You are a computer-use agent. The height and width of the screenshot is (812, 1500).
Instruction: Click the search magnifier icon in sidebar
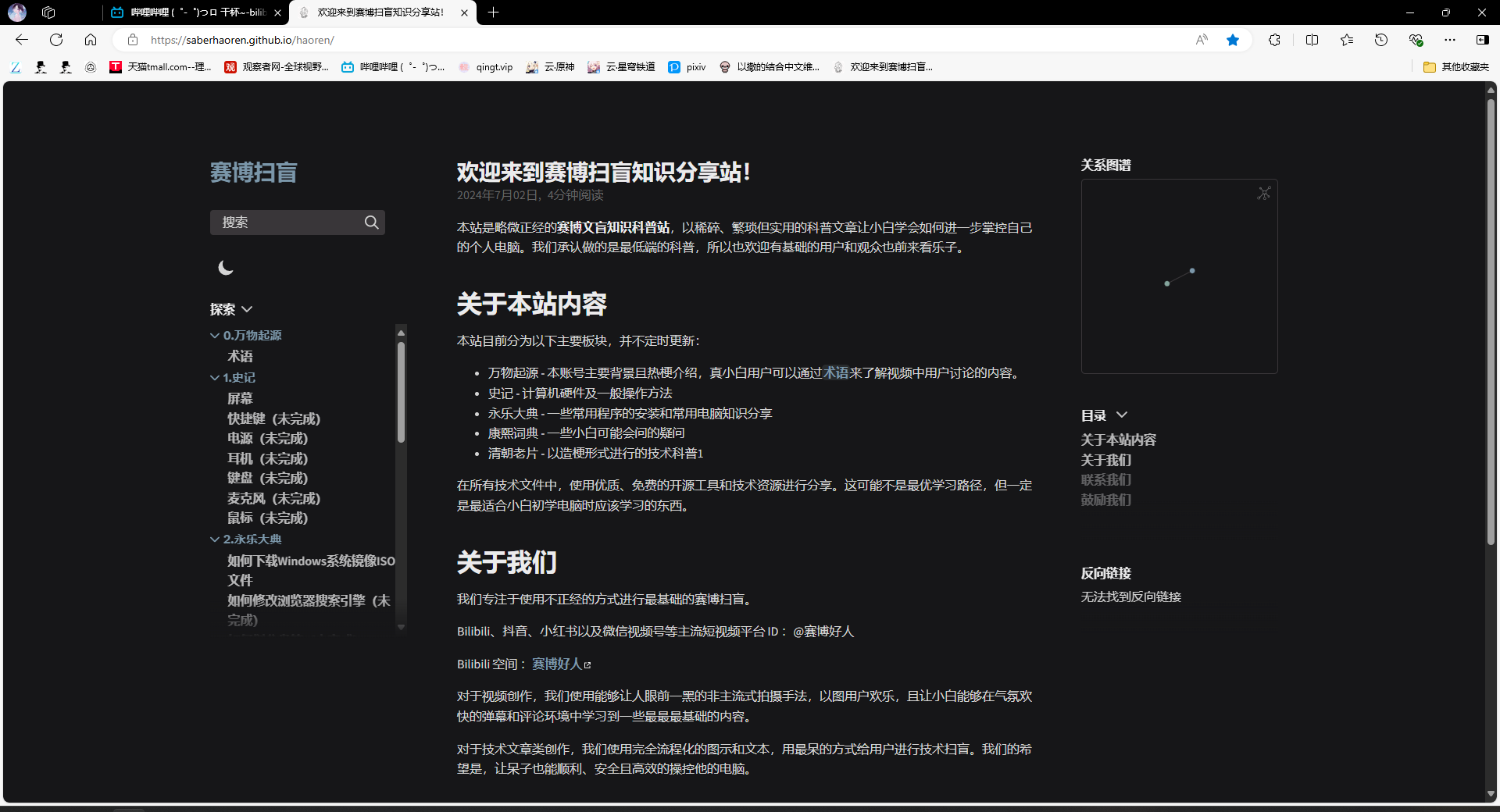click(372, 223)
